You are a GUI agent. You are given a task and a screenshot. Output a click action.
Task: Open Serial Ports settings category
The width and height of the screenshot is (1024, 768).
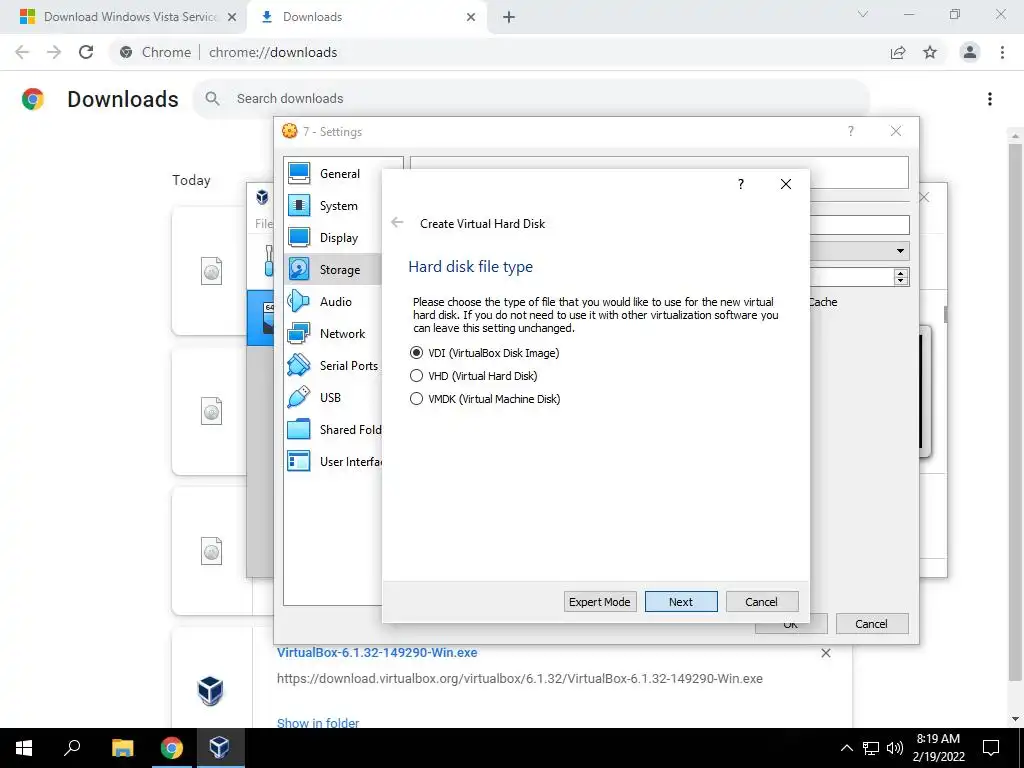334,366
